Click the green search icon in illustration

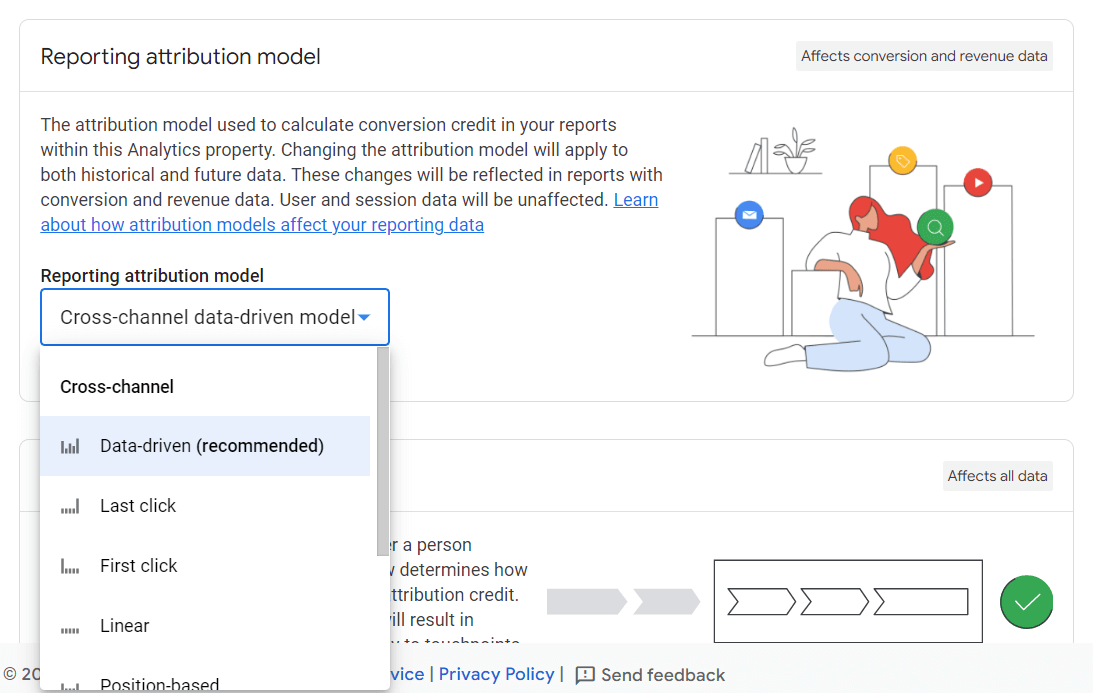click(x=935, y=227)
